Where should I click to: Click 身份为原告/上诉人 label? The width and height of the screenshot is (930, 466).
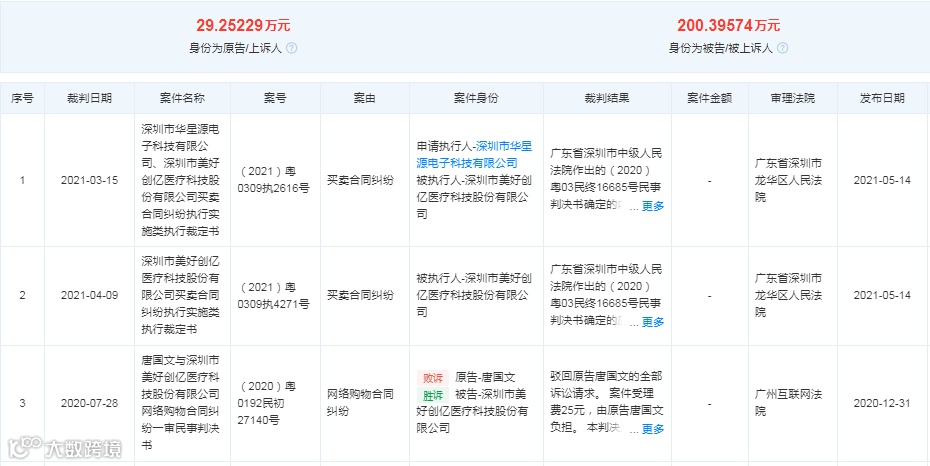[235, 49]
